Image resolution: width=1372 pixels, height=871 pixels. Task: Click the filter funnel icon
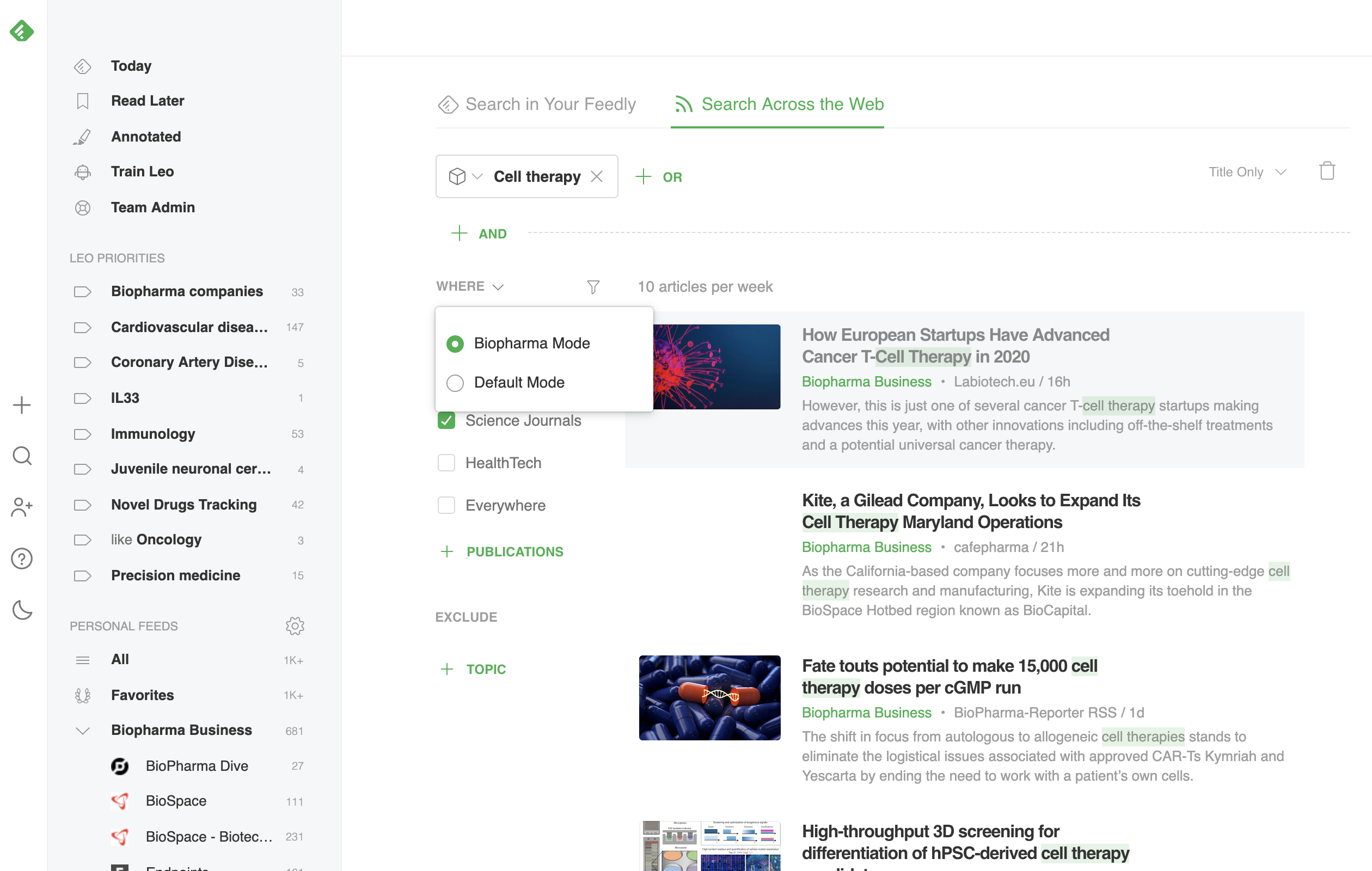tap(592, 286)
